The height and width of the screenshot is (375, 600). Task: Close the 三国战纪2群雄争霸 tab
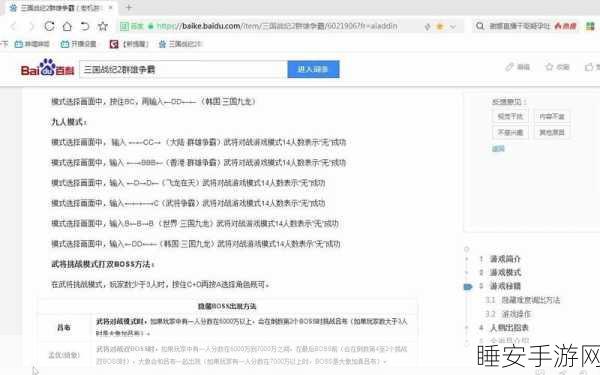(x=111, y=8)
